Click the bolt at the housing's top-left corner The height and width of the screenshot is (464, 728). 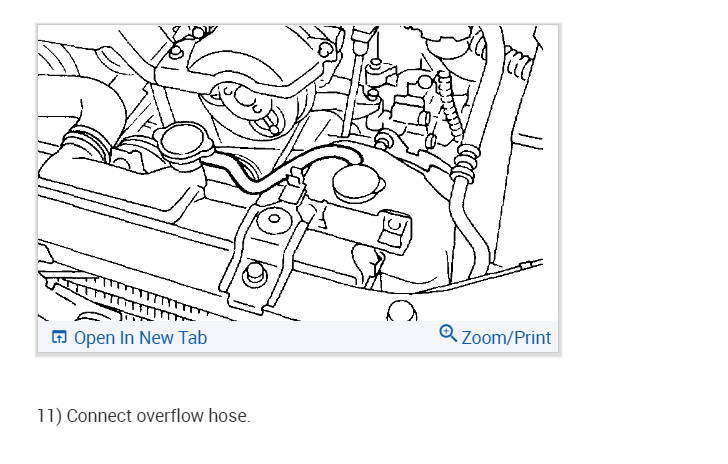click(x=176, y=52)
